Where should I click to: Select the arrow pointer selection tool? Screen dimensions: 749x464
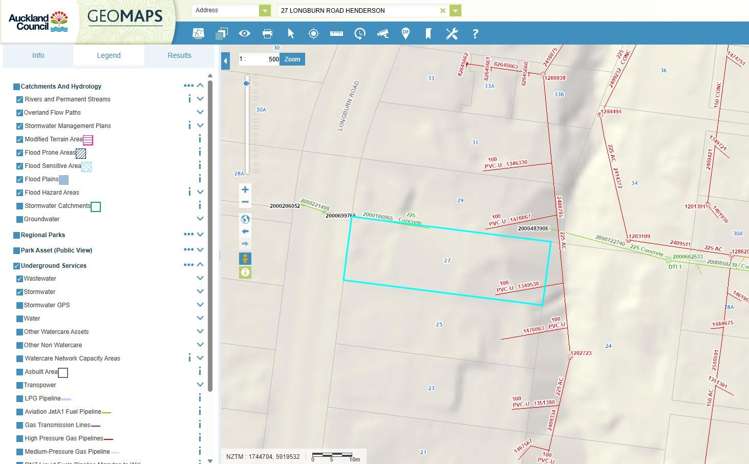[291, 33]
